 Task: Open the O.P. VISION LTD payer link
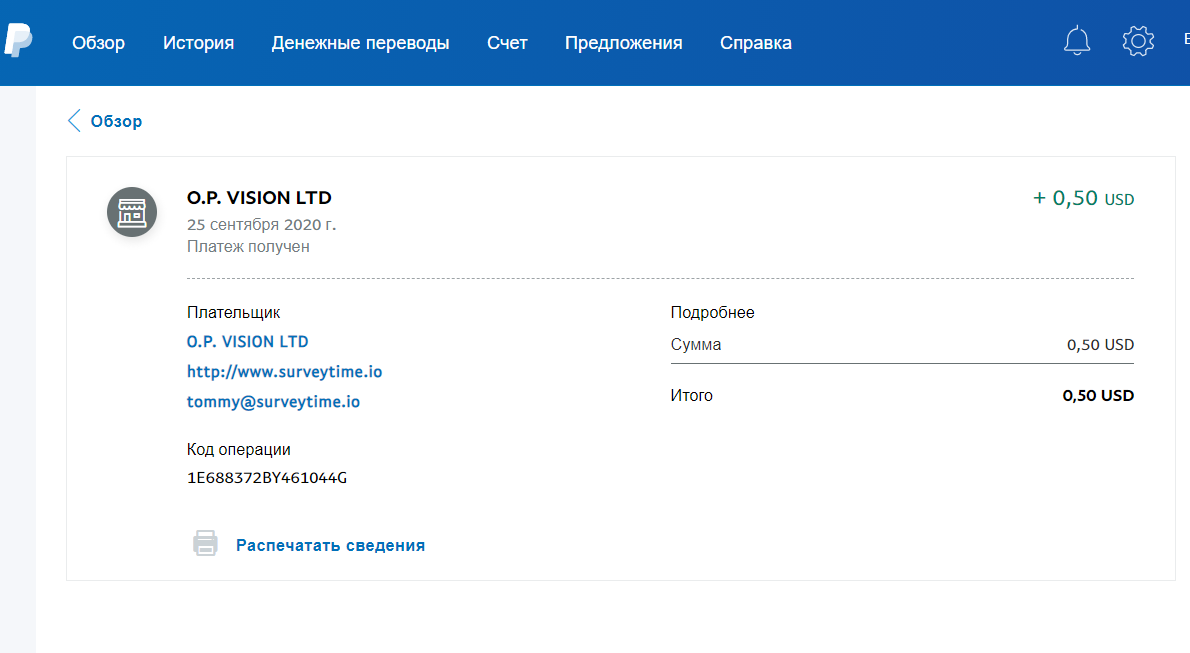click(247, 342)
